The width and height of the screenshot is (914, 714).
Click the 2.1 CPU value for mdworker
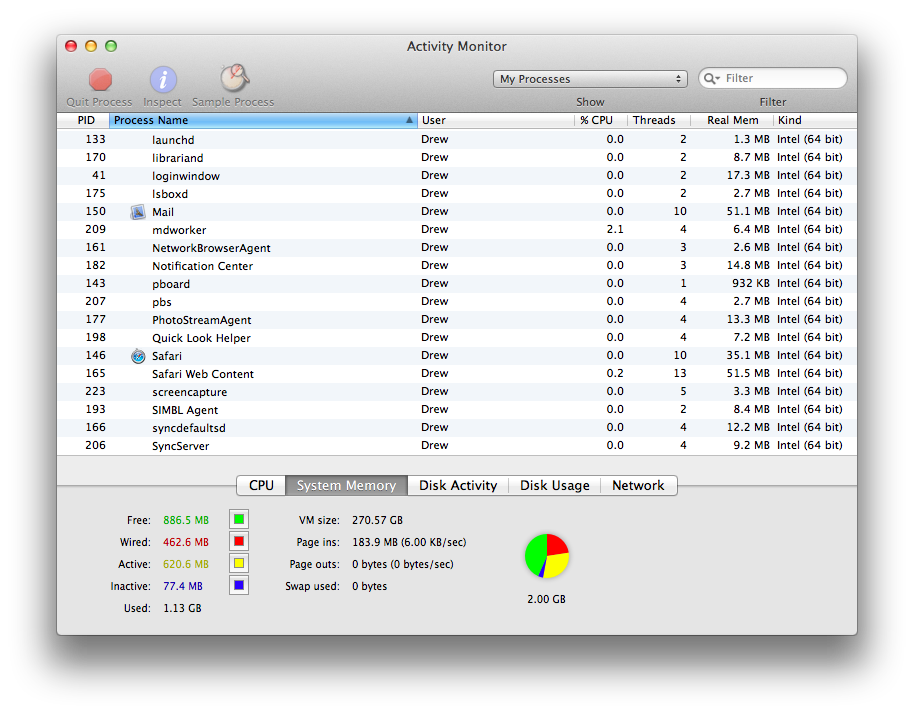(615, 230)
